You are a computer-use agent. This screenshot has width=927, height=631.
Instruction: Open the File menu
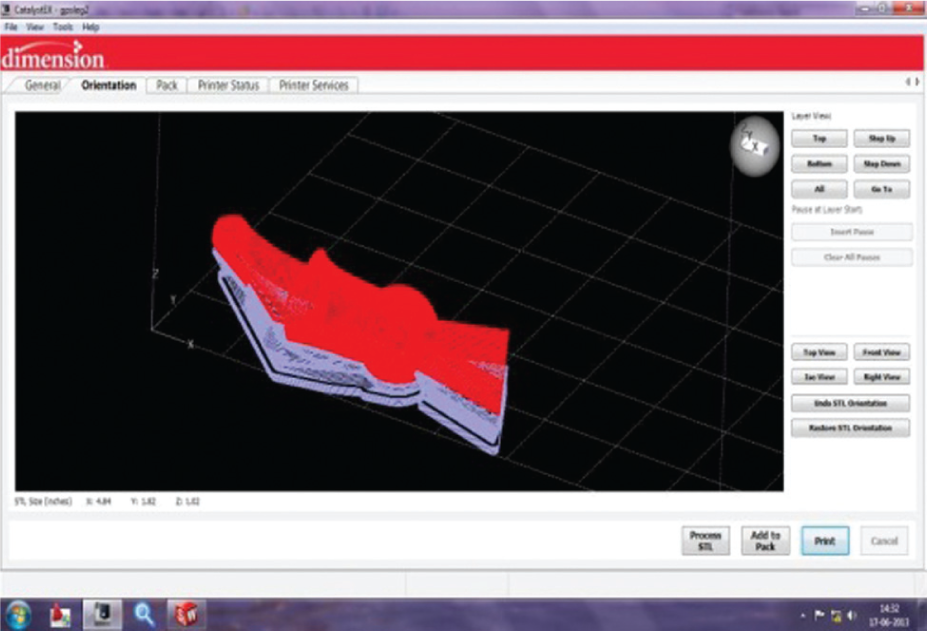coord(11,27)
